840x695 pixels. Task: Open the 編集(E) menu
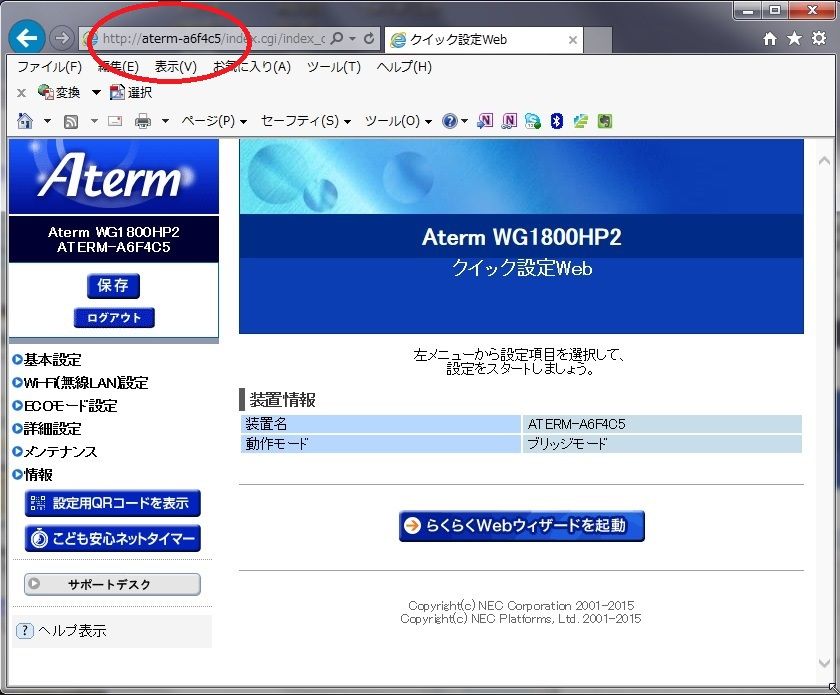pos(118,66)
